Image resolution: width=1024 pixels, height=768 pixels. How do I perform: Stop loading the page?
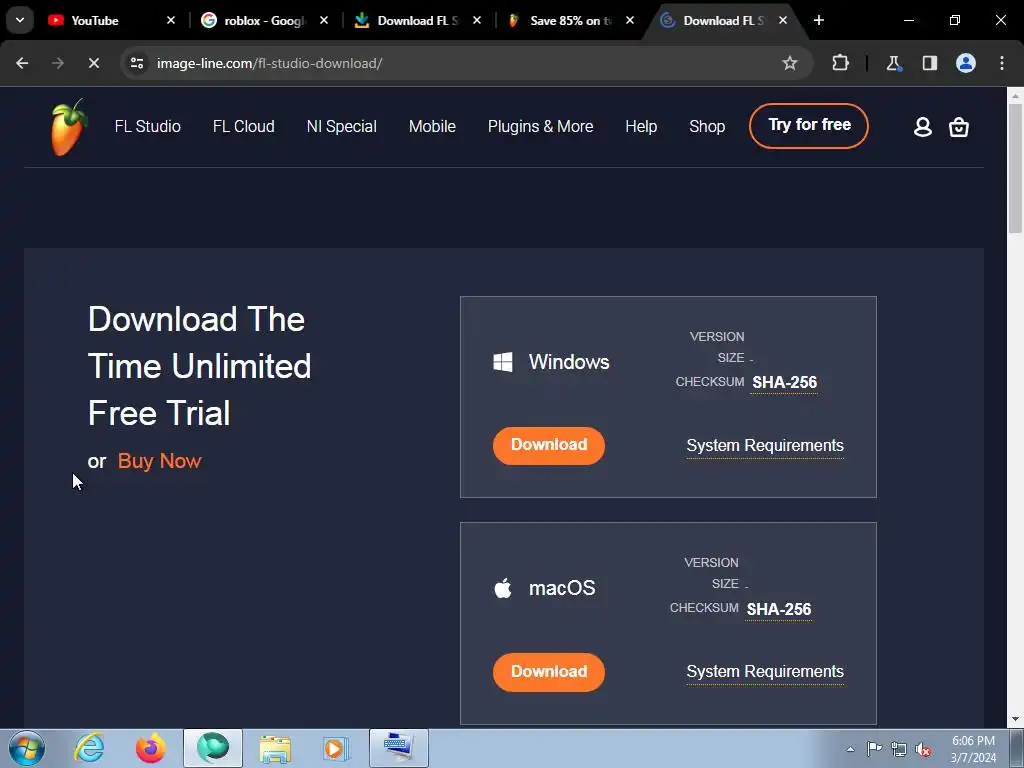(x=93, y=63)
